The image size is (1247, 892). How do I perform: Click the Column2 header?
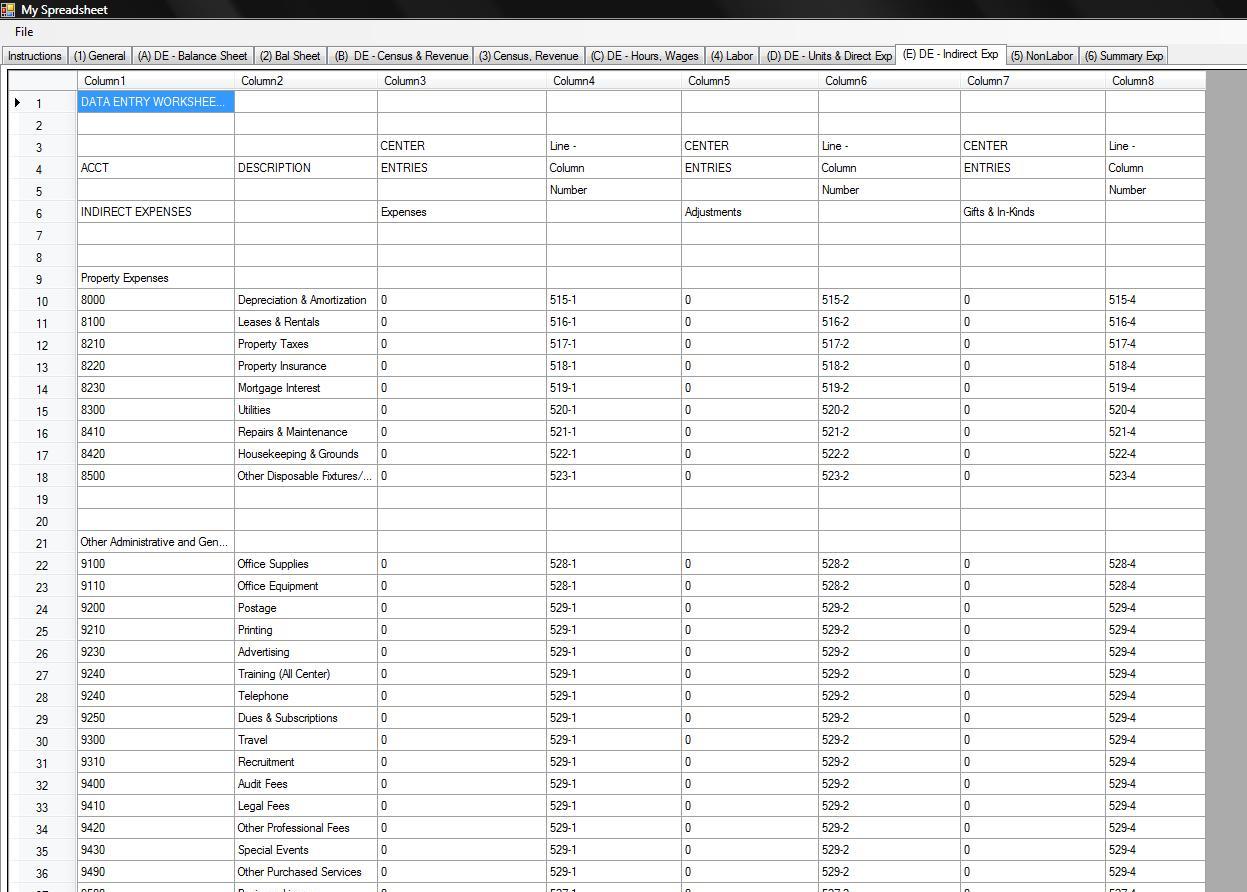point(306,81)
